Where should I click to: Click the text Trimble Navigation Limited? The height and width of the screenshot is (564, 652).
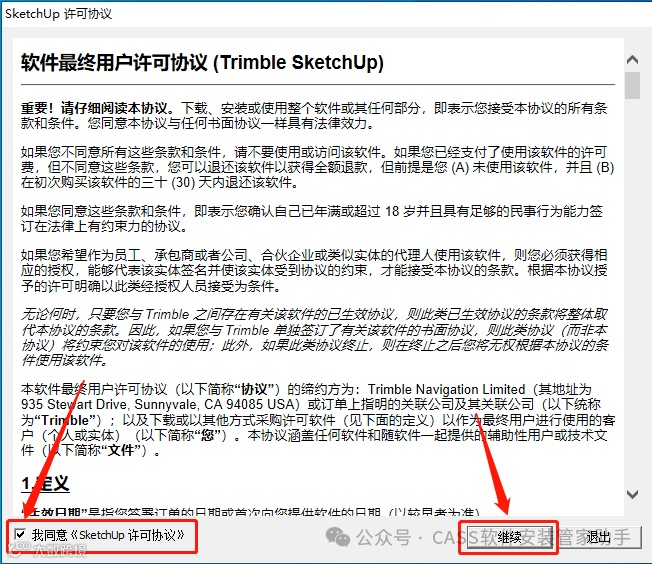446,389
